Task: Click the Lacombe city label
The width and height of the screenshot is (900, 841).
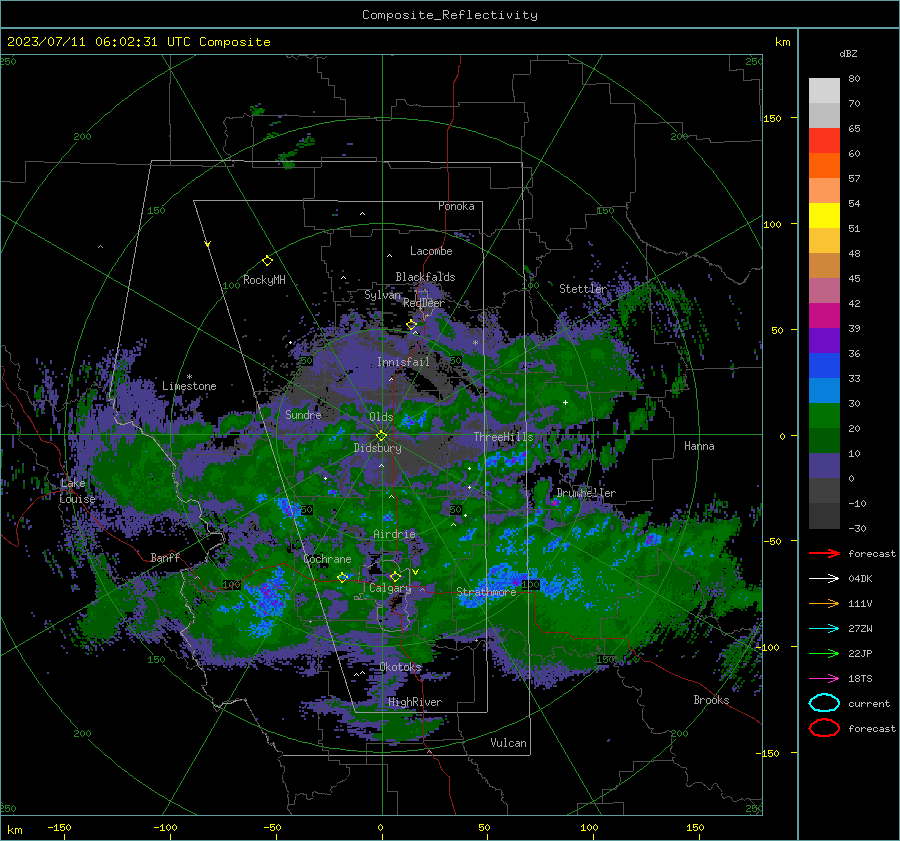Action: 430,251
